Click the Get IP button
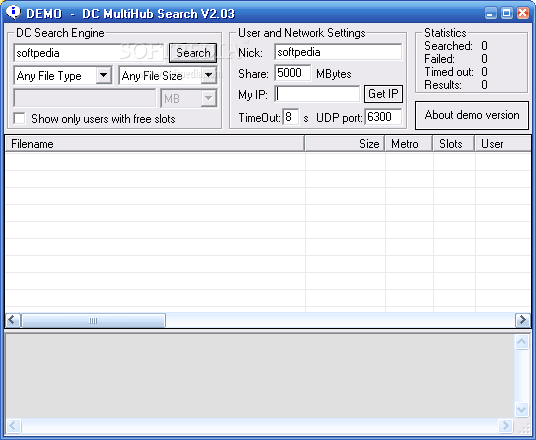The height and width of the screenshot is (440, 536). (x=383, y=94)
